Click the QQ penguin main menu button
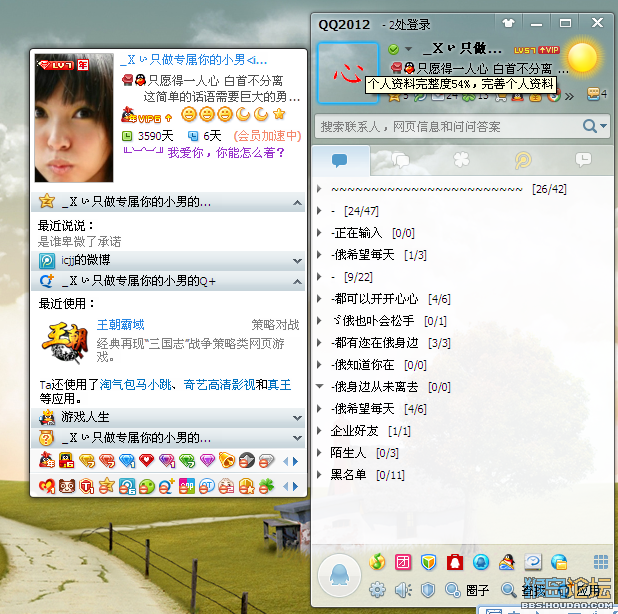The height and width of the screenshot is (614, 618). (x=339, y=574)
